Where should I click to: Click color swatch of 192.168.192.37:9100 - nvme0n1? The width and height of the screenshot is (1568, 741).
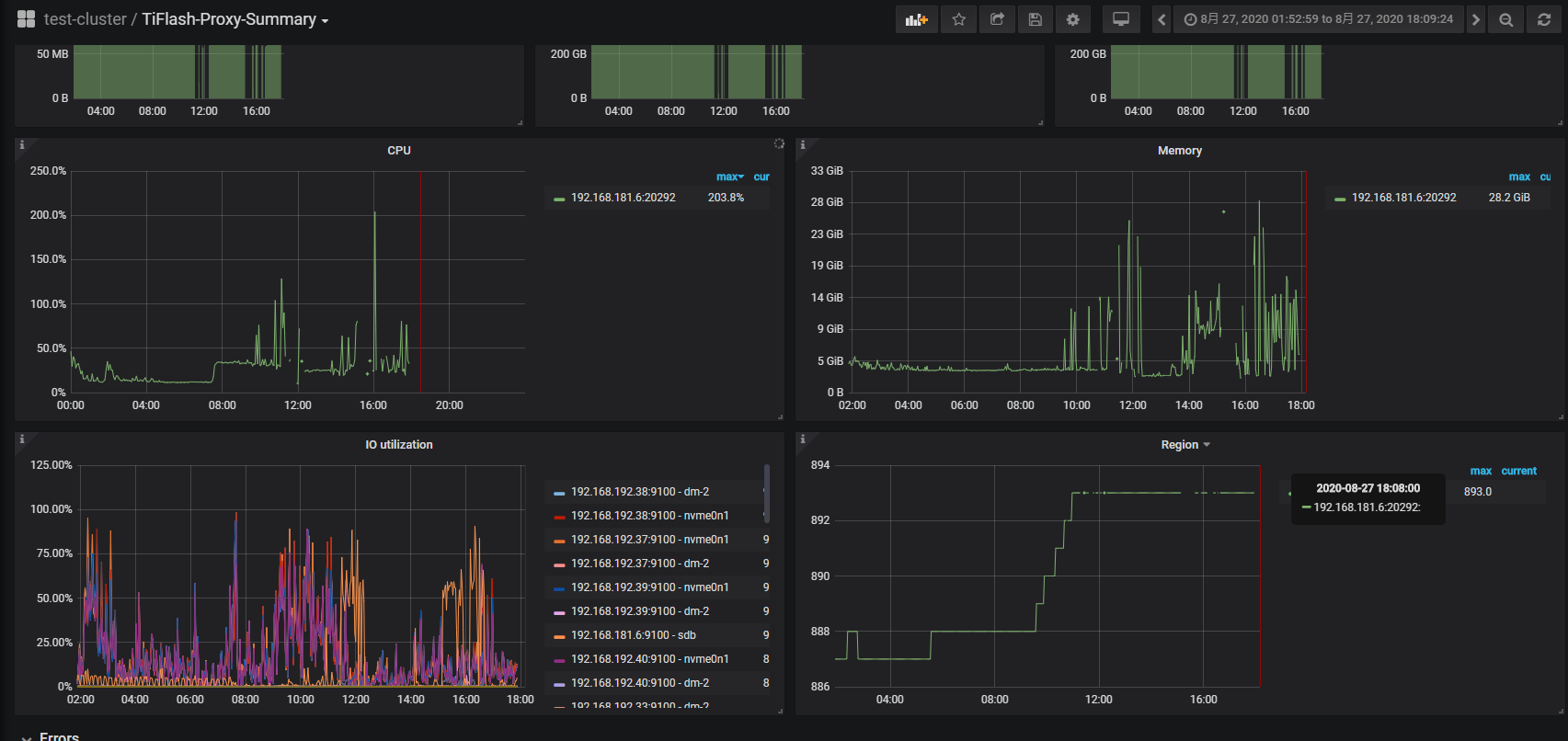click(559, 541)
